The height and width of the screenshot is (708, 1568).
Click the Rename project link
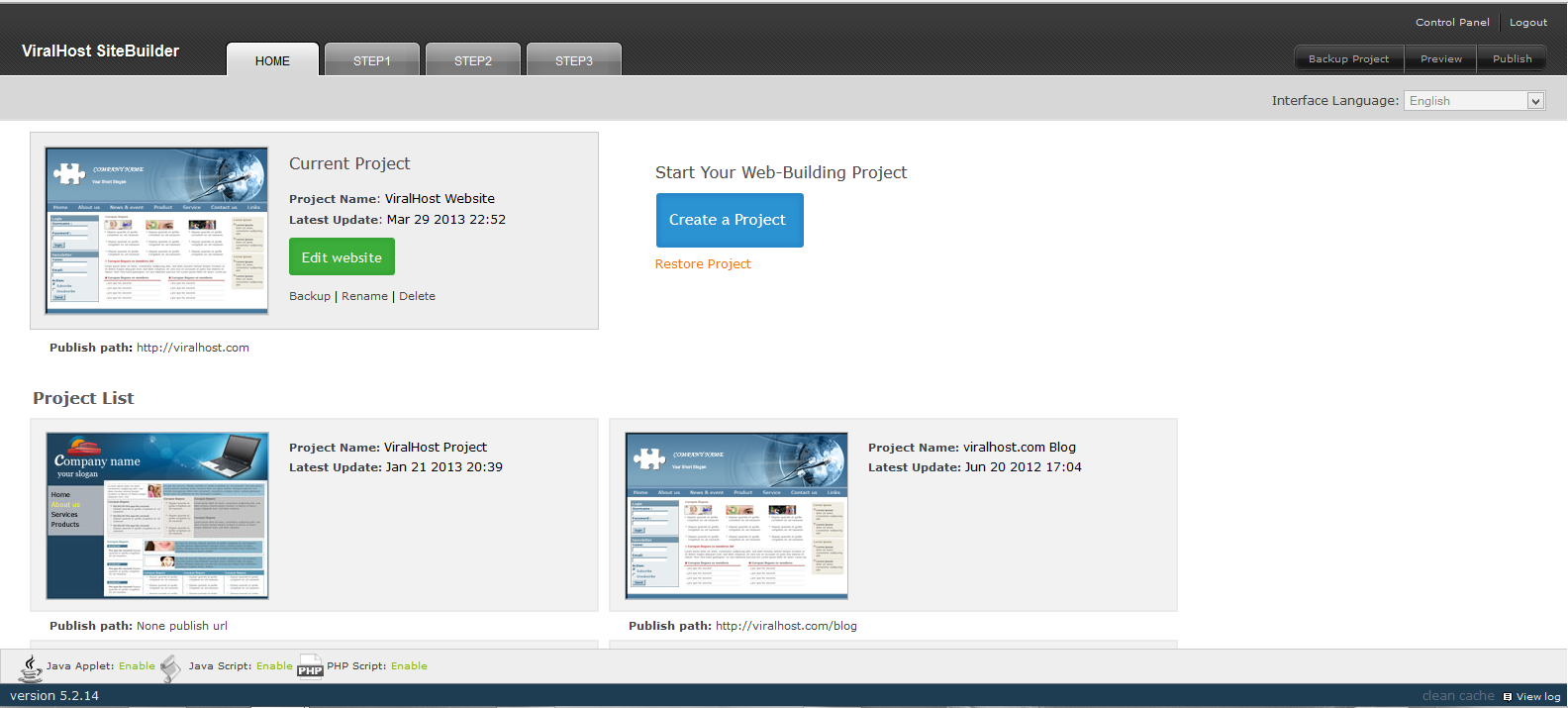364,296
